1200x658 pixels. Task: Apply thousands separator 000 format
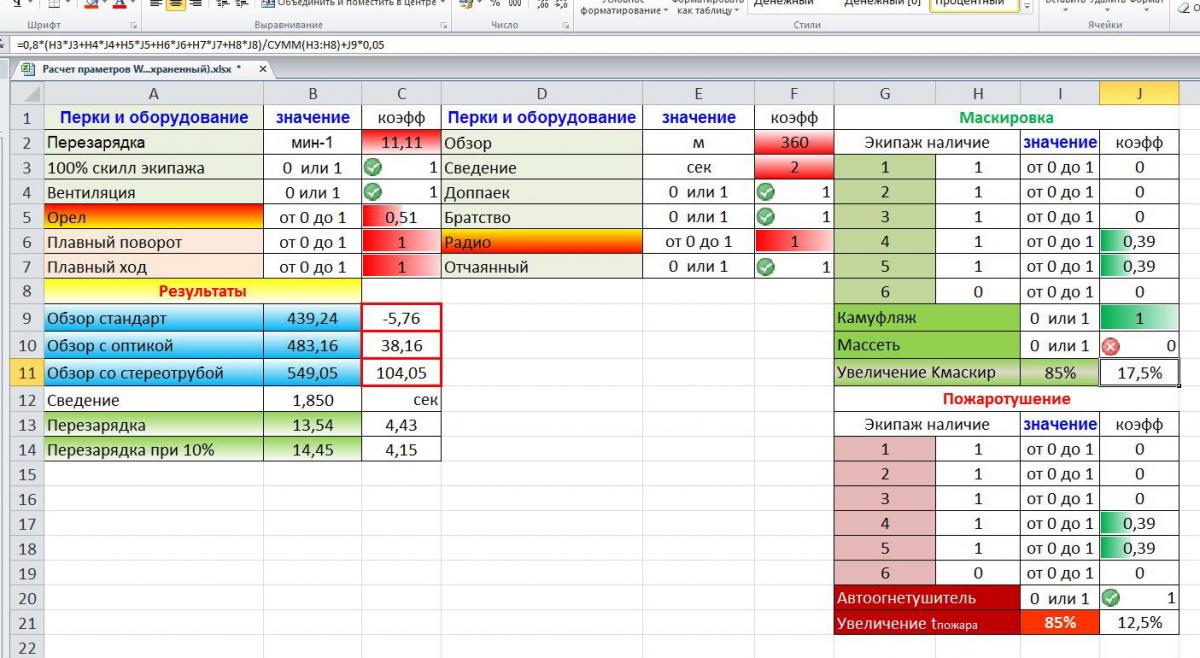[516, 3]
